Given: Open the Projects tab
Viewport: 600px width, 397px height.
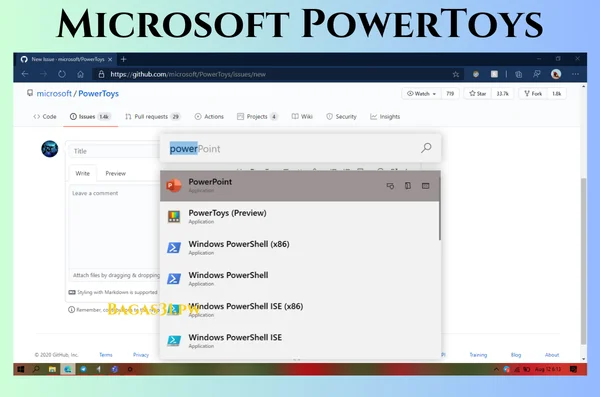Looking at the screenshot, I should coord(257,116).
